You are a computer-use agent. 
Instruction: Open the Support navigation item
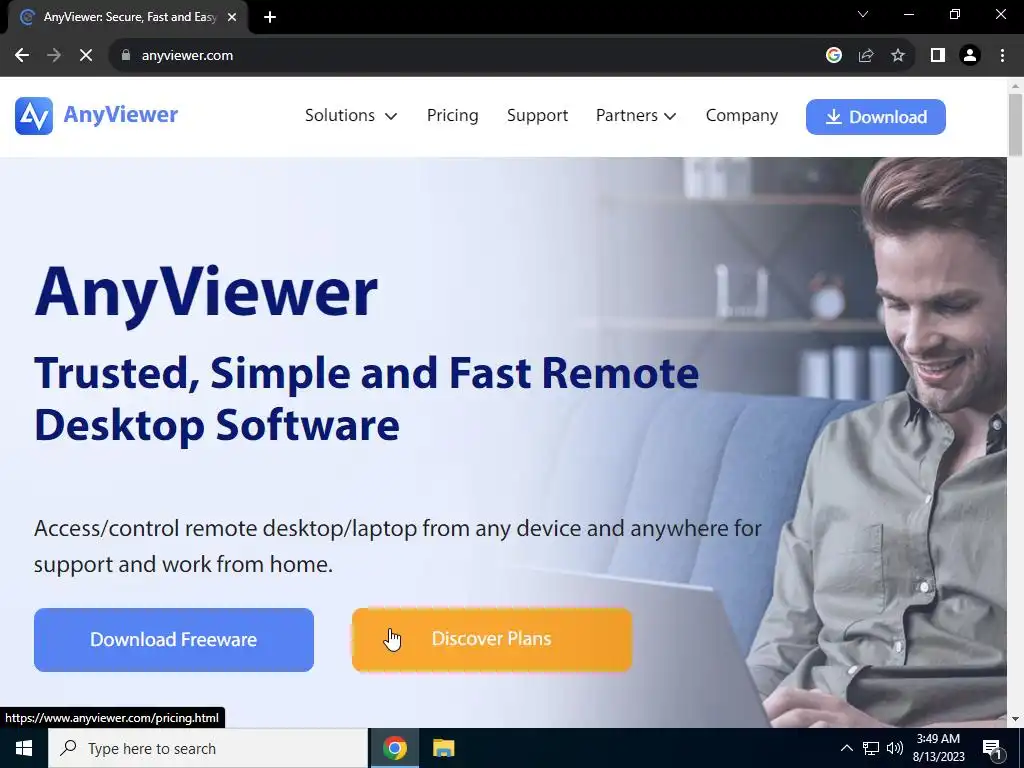click(537, 116)
